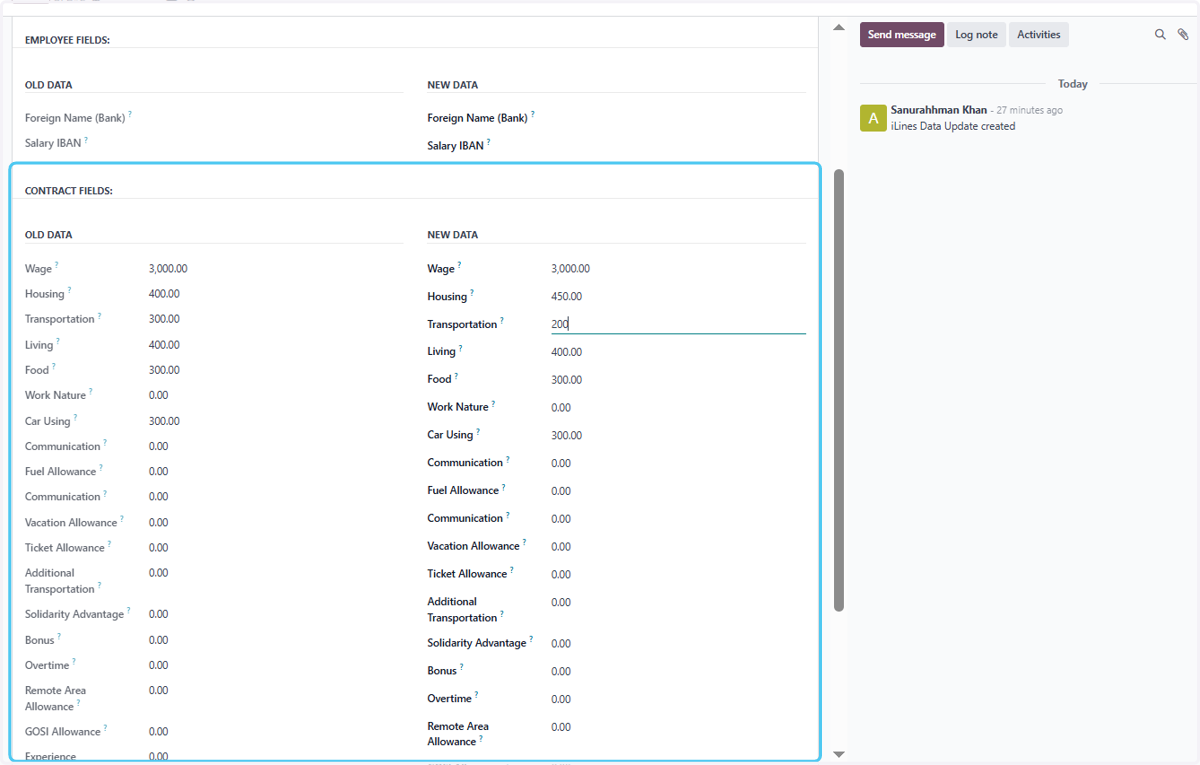
Task: Click help icon beside New Data Food
Action: (456, 376)
